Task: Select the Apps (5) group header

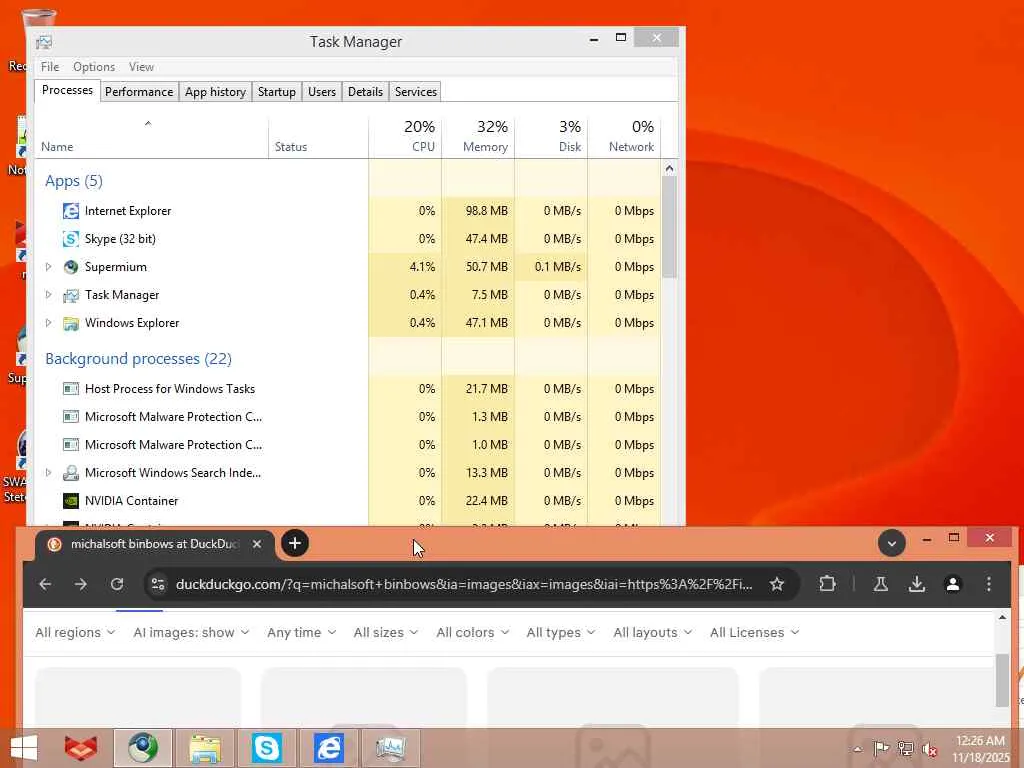Action: (74, 181)
